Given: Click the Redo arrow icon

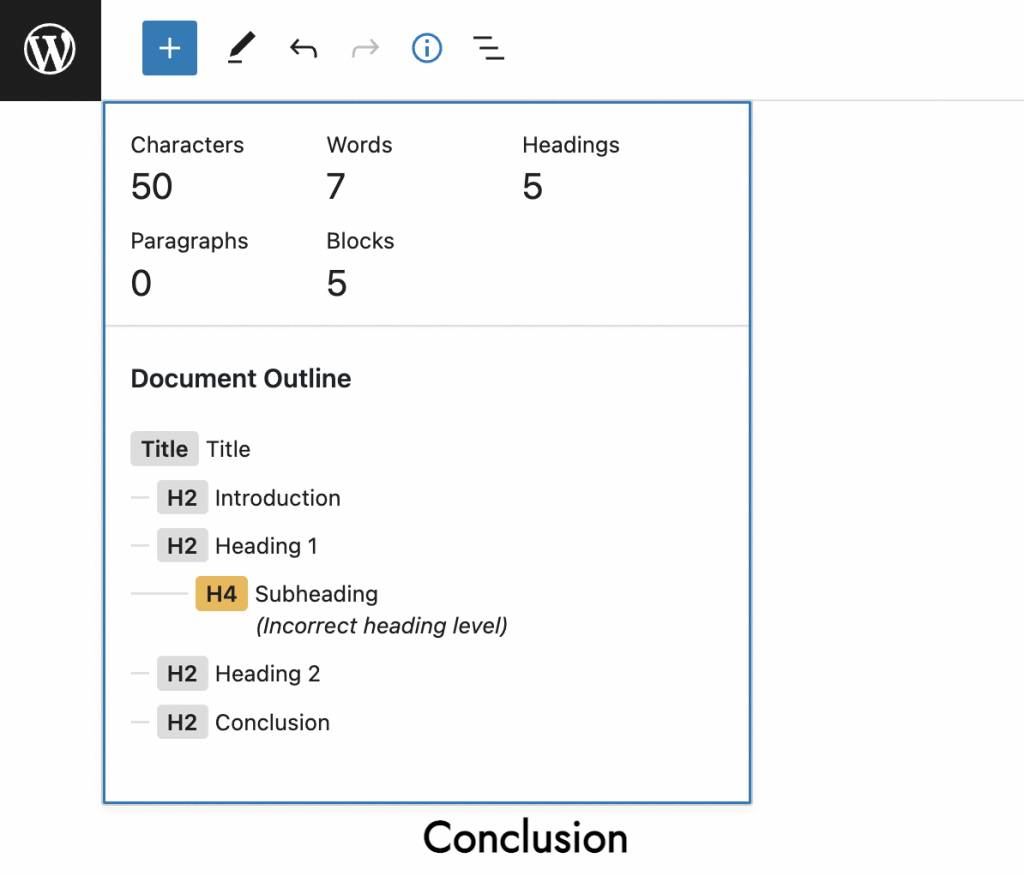Looking at the screenshot, I should pyautogui.click(x=365, y=48).
